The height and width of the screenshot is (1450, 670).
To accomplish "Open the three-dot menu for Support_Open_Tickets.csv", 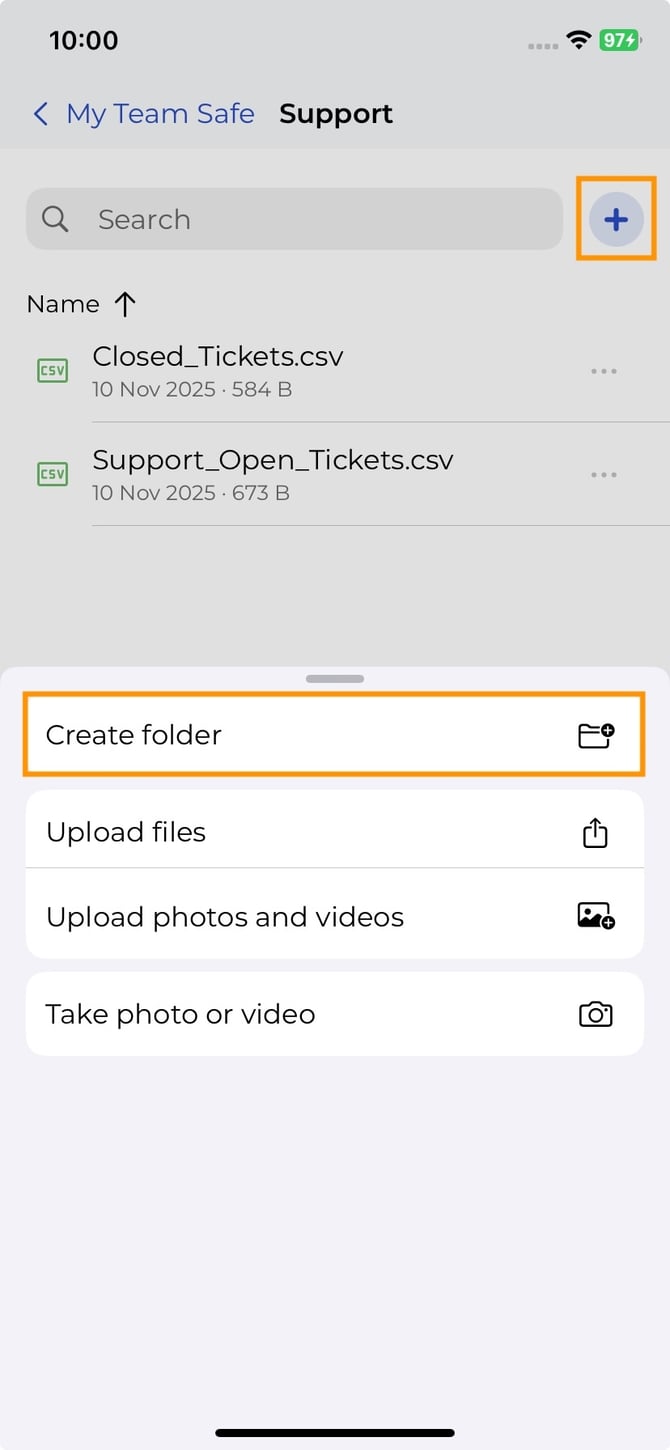I will [604, 474].
